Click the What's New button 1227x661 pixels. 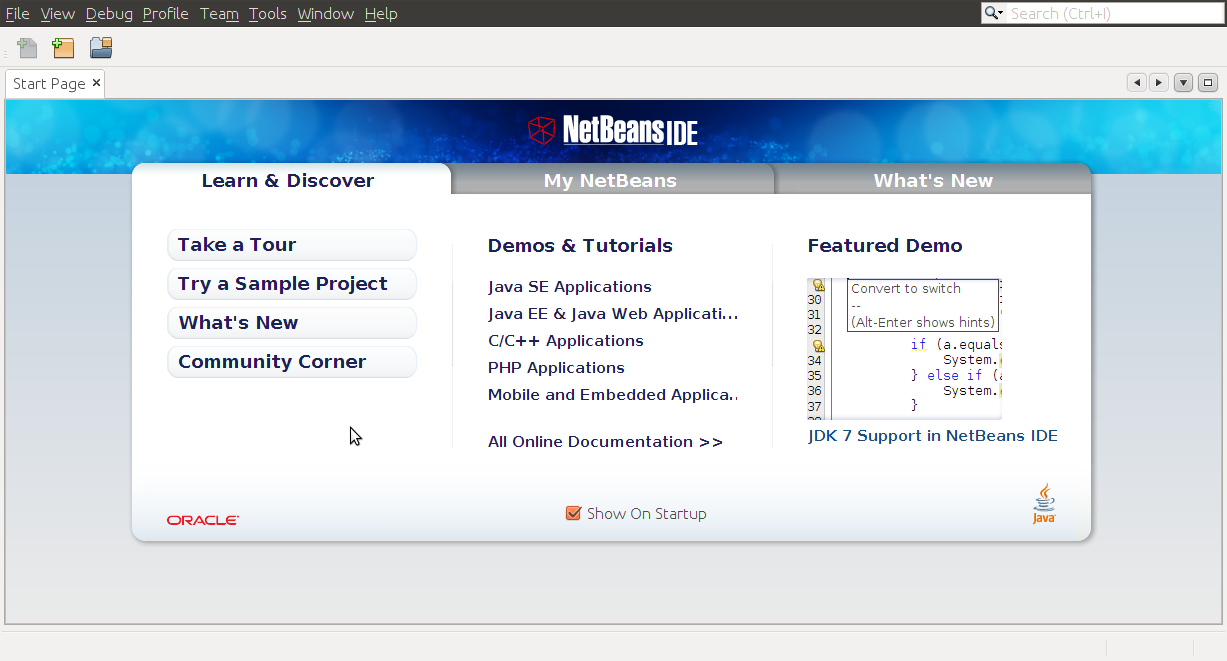pyautogui.click(x=292, y=323)
